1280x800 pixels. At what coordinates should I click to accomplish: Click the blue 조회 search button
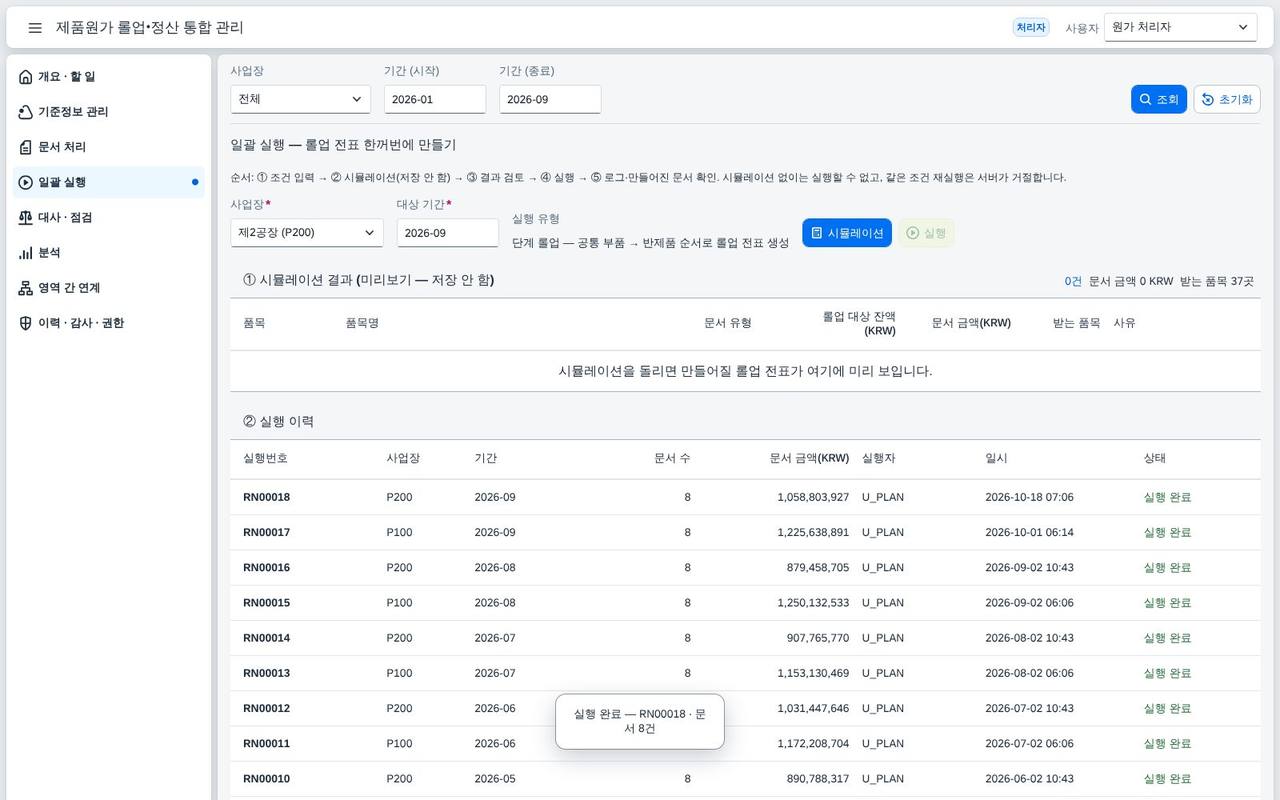coord(1159,99)
